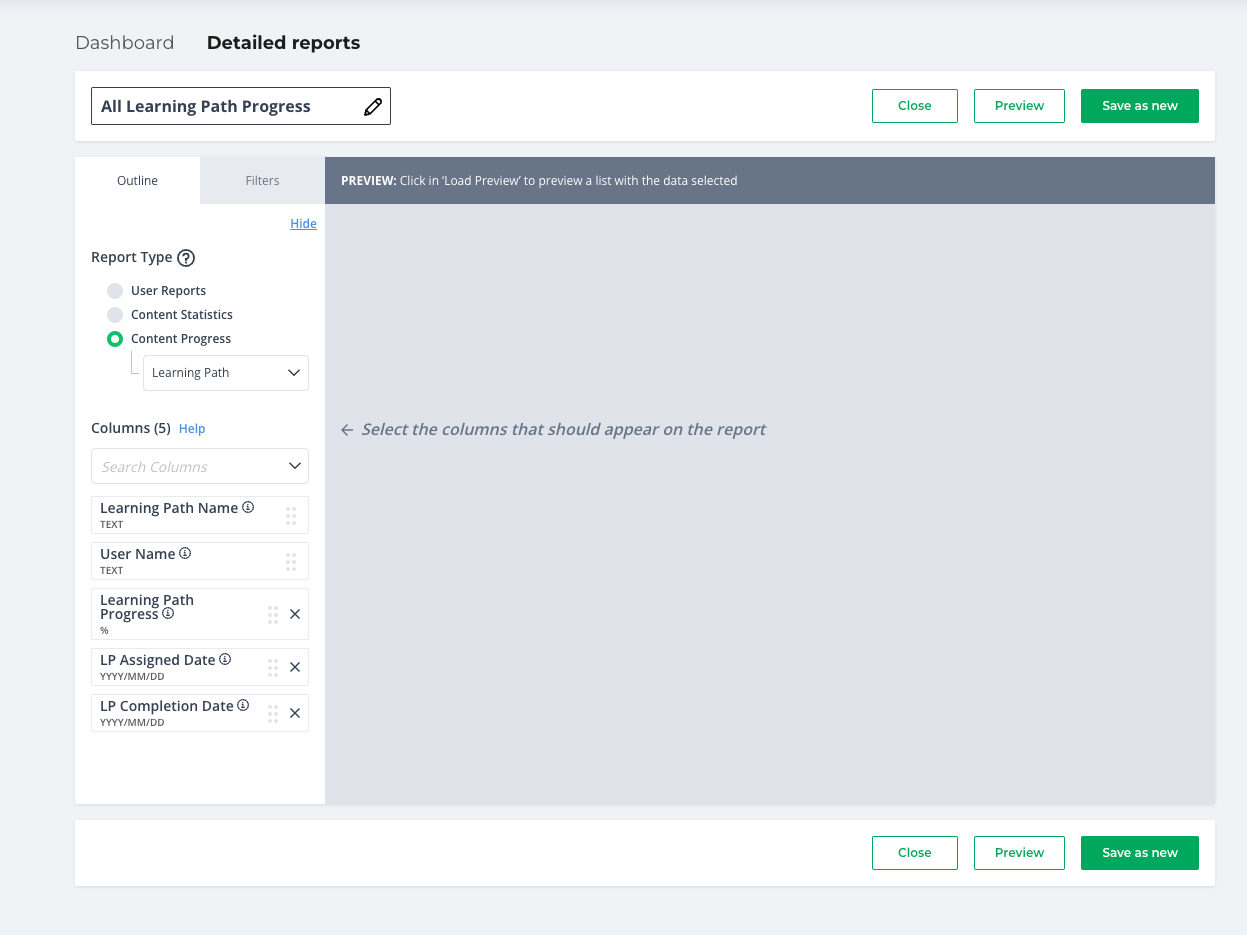Select the LP Completion Date column item

click(x=200, y=713)
